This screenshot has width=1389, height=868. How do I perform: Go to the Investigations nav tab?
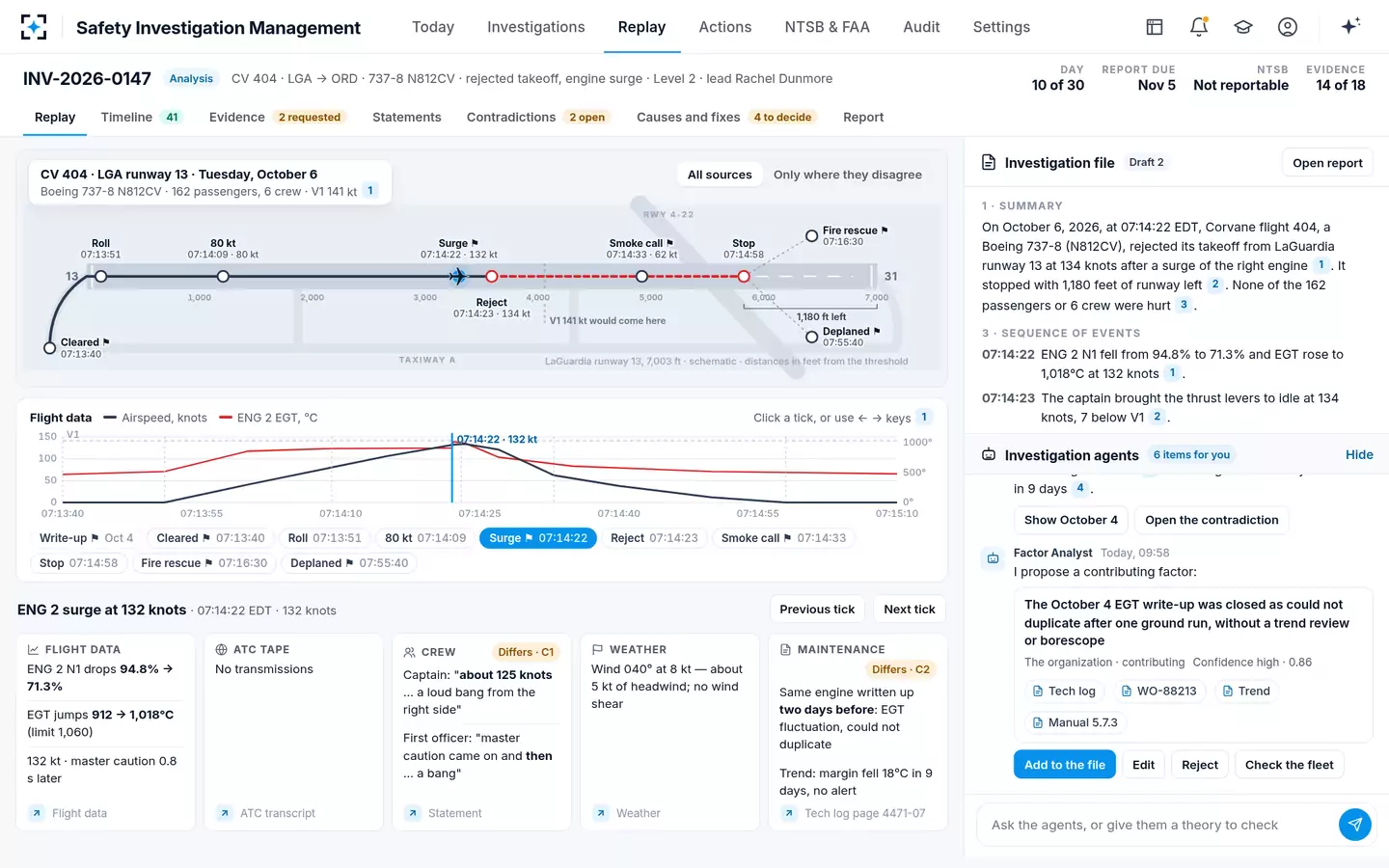536,27
